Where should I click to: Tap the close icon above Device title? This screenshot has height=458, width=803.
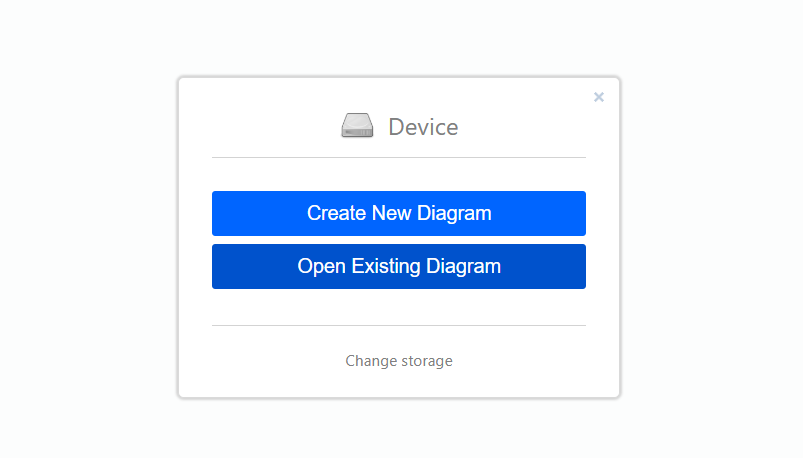pyautogui.click(x=599, y=97)
